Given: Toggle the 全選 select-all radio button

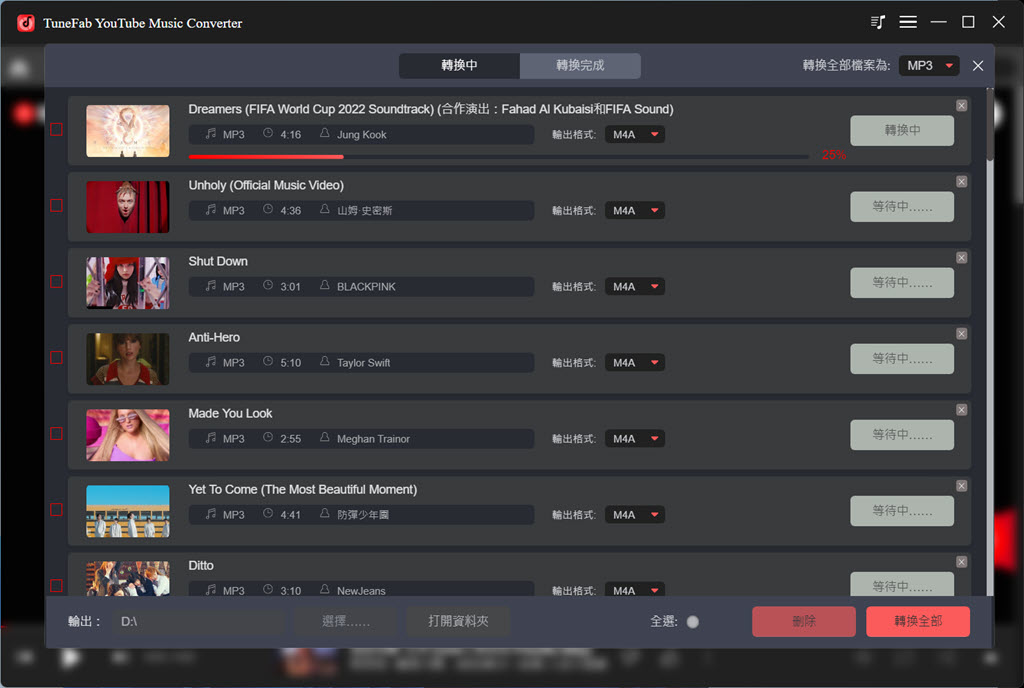Looking at the screenshot, I should click(693, 622).
